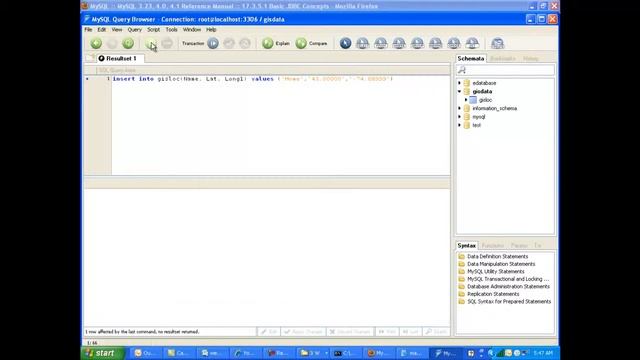Click the '1 row affected' status message
The height and width of the screenshot is (360, 640).
tap(142, 332)
